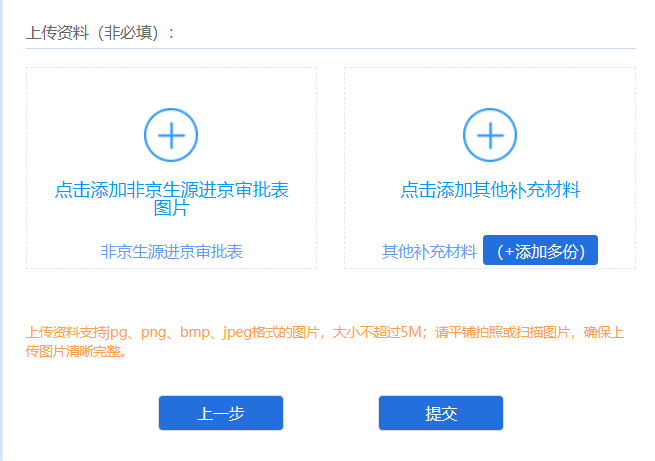Click the blue vertical strip at left edge
This screenshot has width=655, height=461.
[2, 230]
